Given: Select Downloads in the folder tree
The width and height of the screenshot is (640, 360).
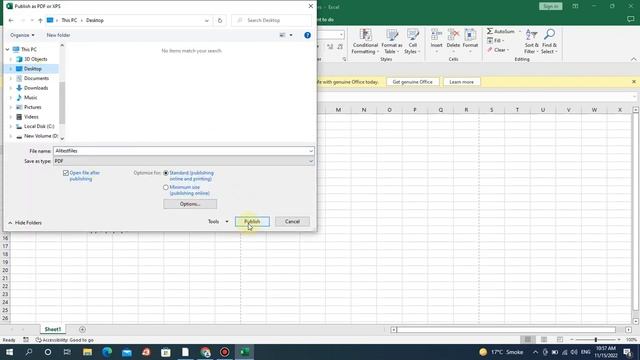Looking at the screenshot, I should [x=36, y=88].
